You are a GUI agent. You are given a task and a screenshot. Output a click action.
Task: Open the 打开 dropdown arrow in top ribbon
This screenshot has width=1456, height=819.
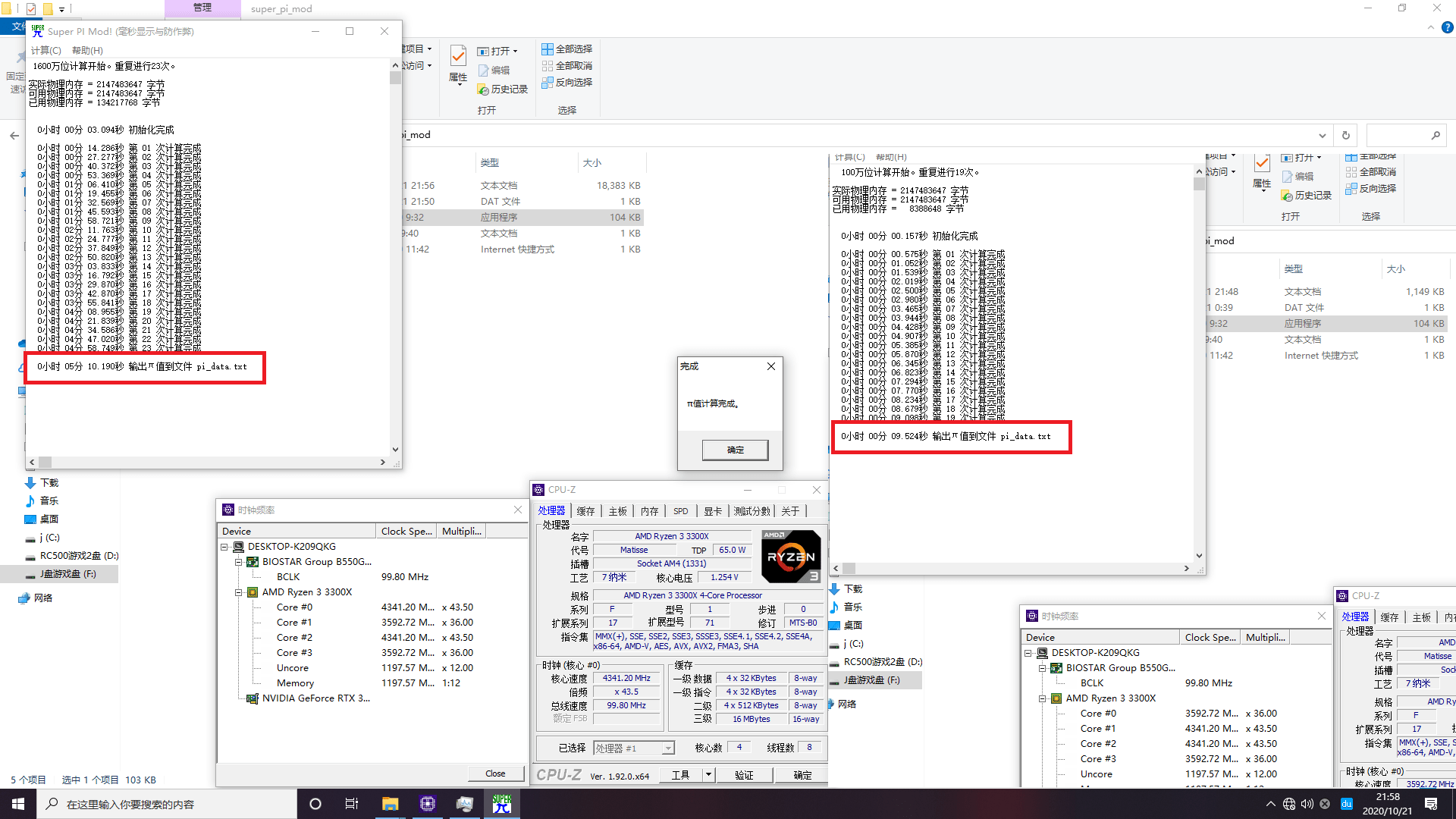[516, 52]
